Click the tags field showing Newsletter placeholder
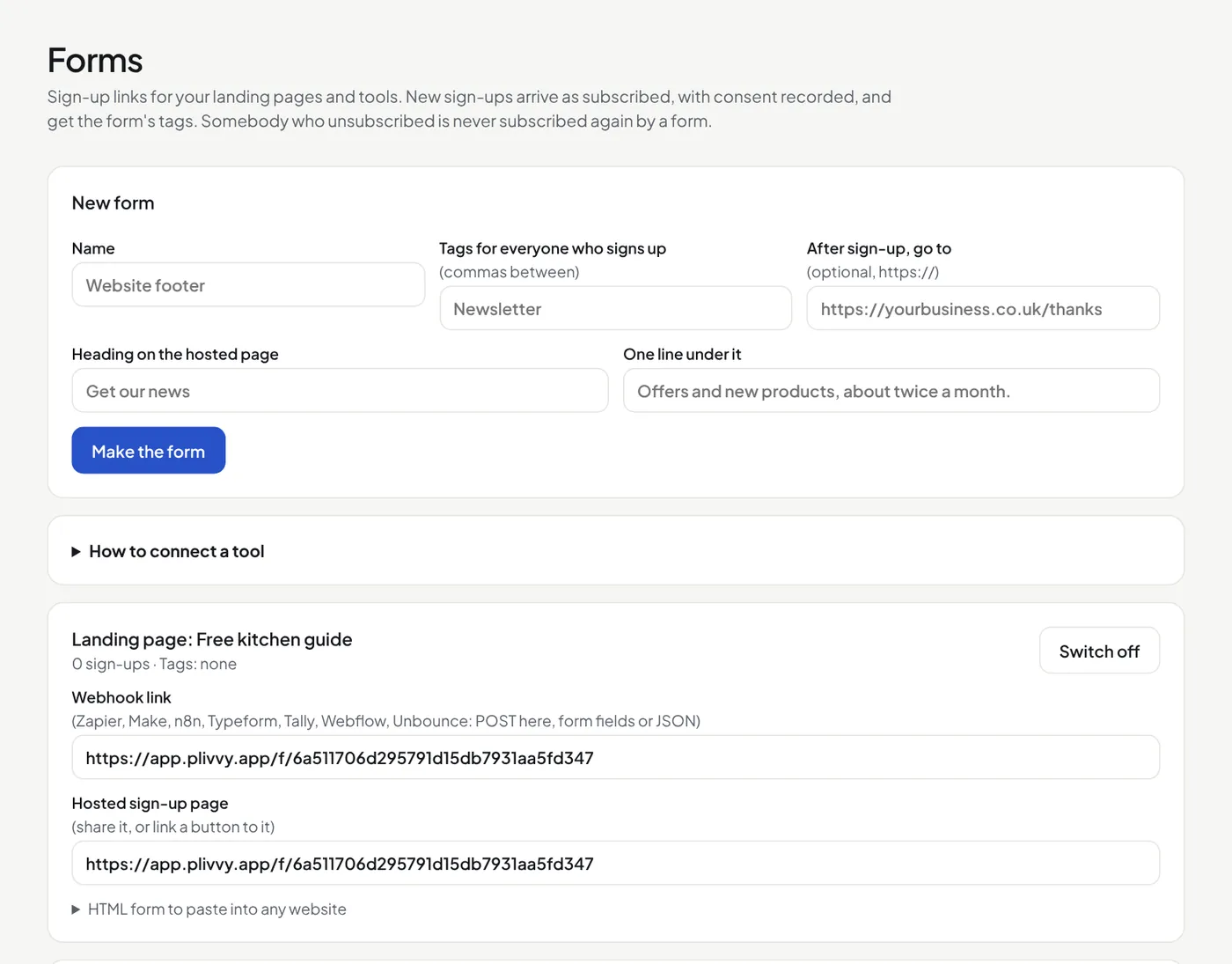Screen dimensions: 1232x964 point(616,309)
